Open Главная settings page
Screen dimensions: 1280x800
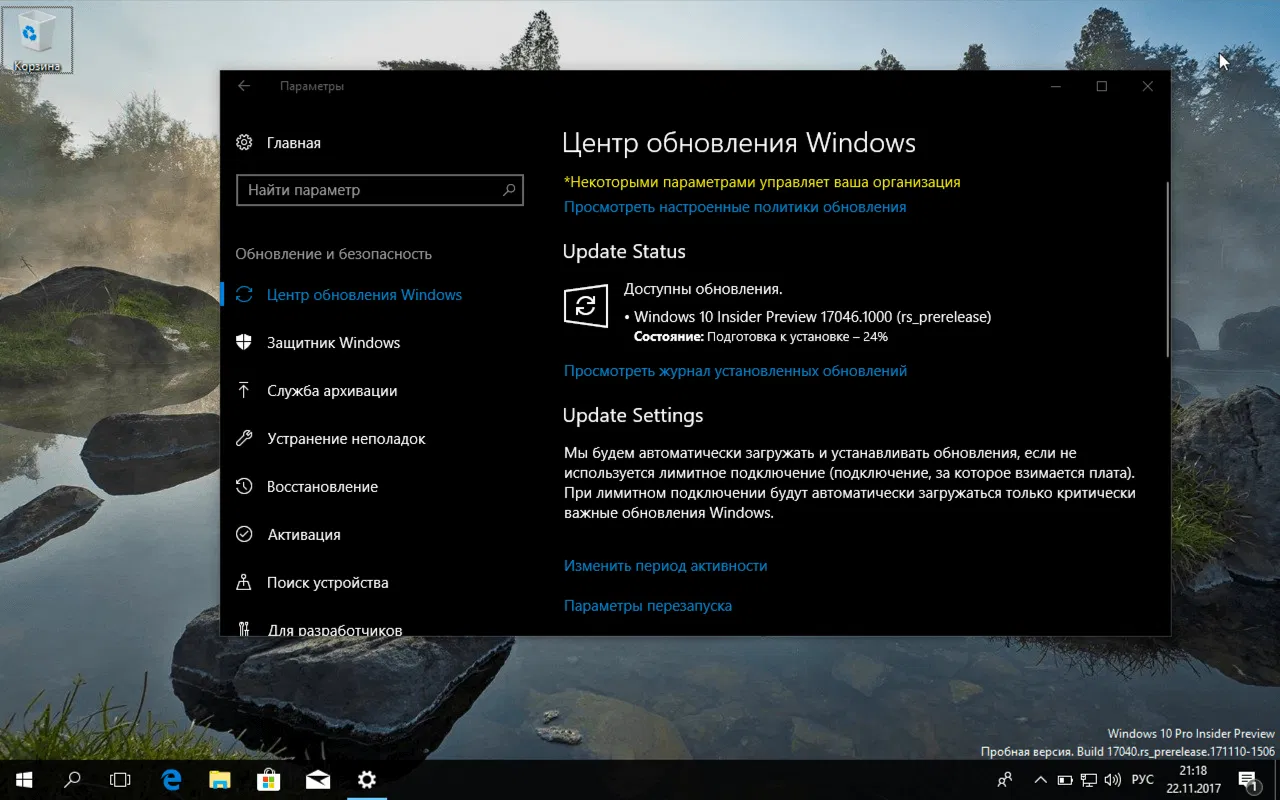(x=293, y=142)
